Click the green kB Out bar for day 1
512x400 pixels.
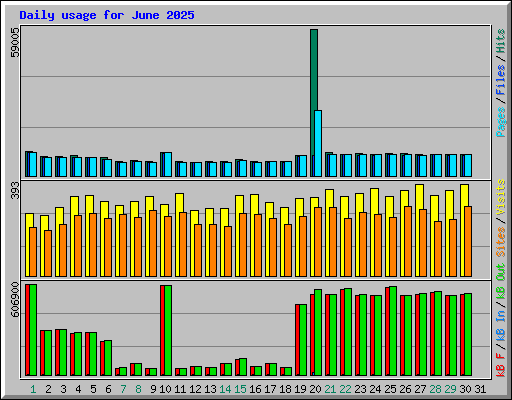point(33,330)
